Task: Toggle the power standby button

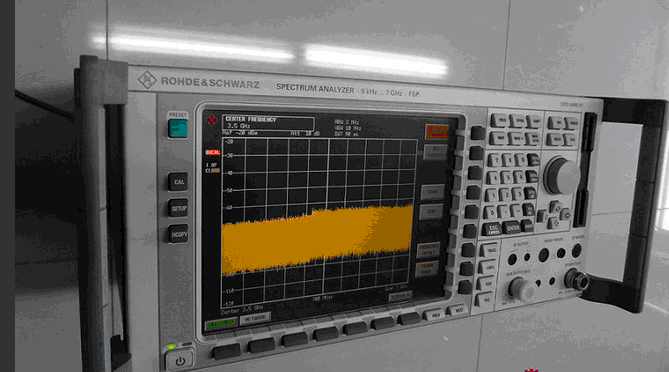Action: 180,361
